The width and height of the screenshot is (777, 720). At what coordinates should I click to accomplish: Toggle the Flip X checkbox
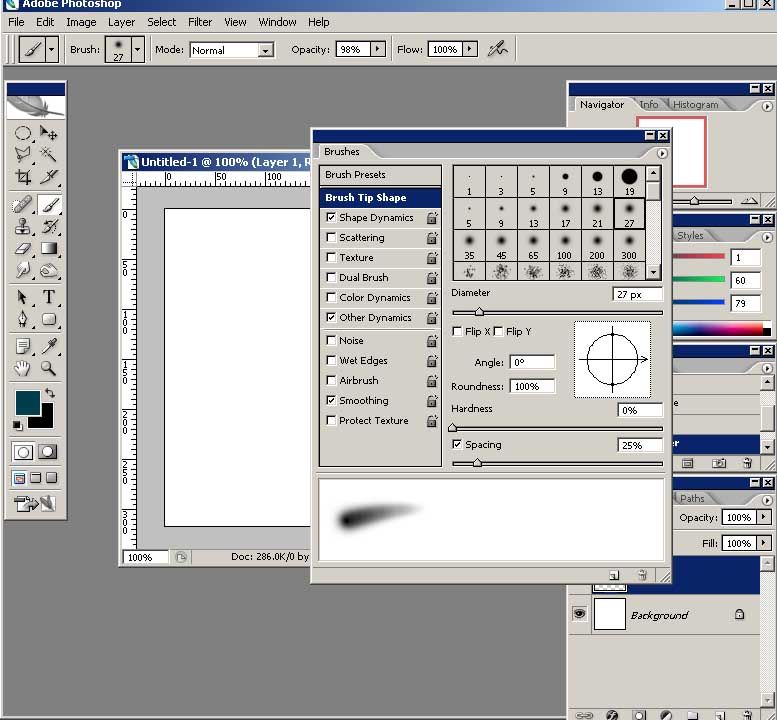coord(457,331)
